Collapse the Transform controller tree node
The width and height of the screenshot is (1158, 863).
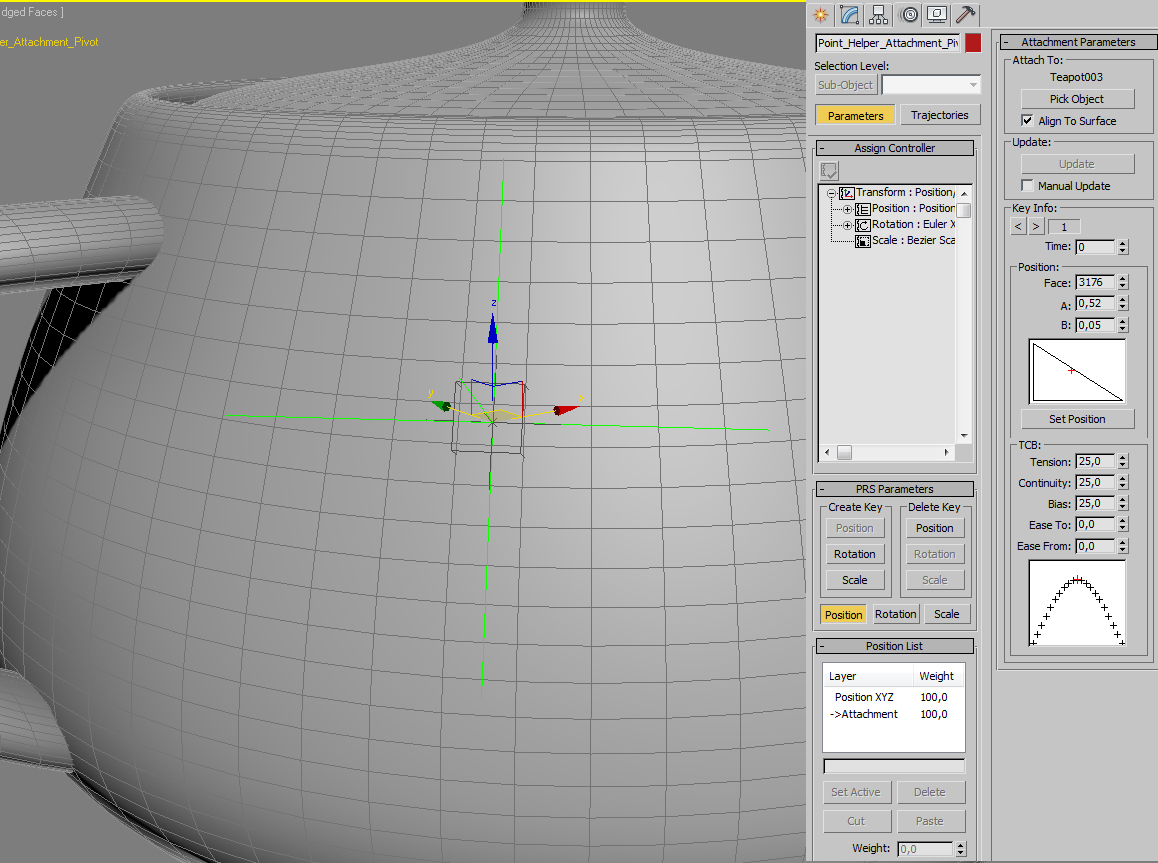click(x=831, y=193)
